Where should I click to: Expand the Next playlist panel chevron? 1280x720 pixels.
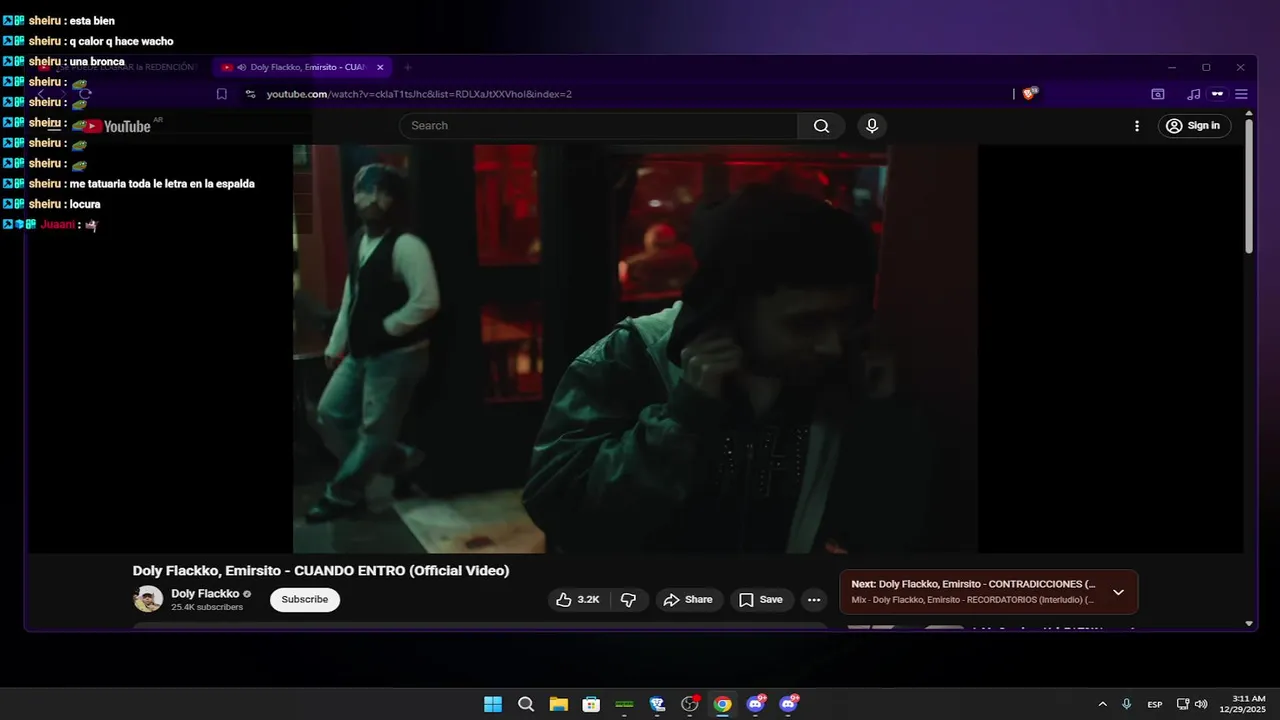(x=1118, y=592)
